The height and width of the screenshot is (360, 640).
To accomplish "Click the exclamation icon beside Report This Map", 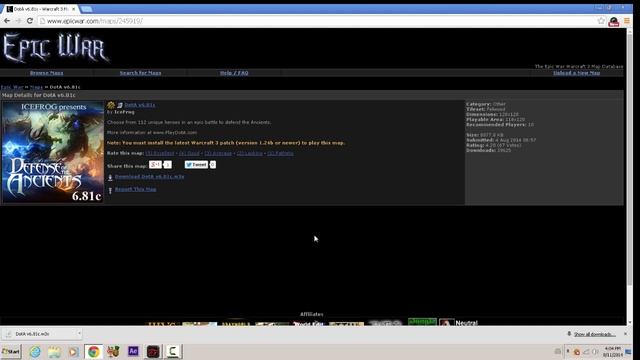I will [x=110, y=190].
